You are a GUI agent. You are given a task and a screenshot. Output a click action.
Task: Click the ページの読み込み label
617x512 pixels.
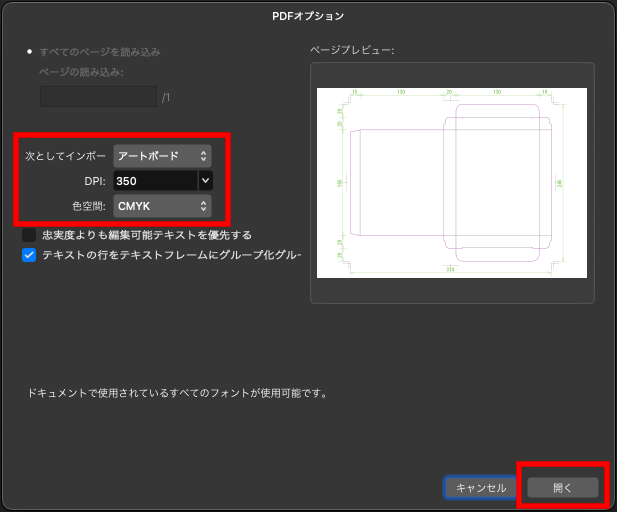click(x=81, y=72)
